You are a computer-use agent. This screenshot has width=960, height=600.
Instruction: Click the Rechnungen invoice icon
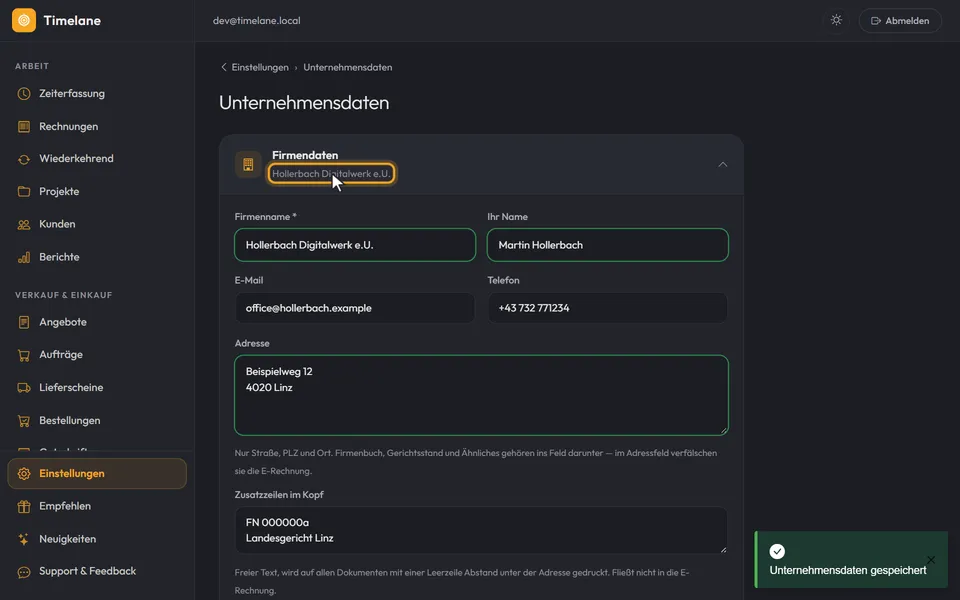(24, 127)
